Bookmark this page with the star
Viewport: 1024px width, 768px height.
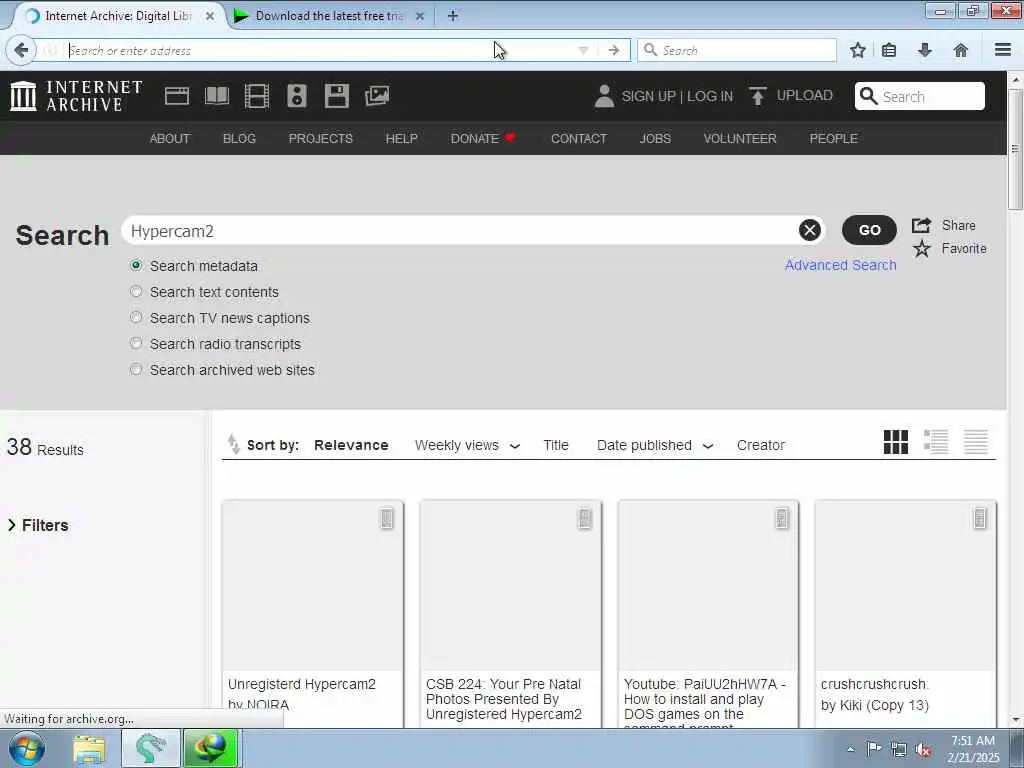click(x=857, y=50)
